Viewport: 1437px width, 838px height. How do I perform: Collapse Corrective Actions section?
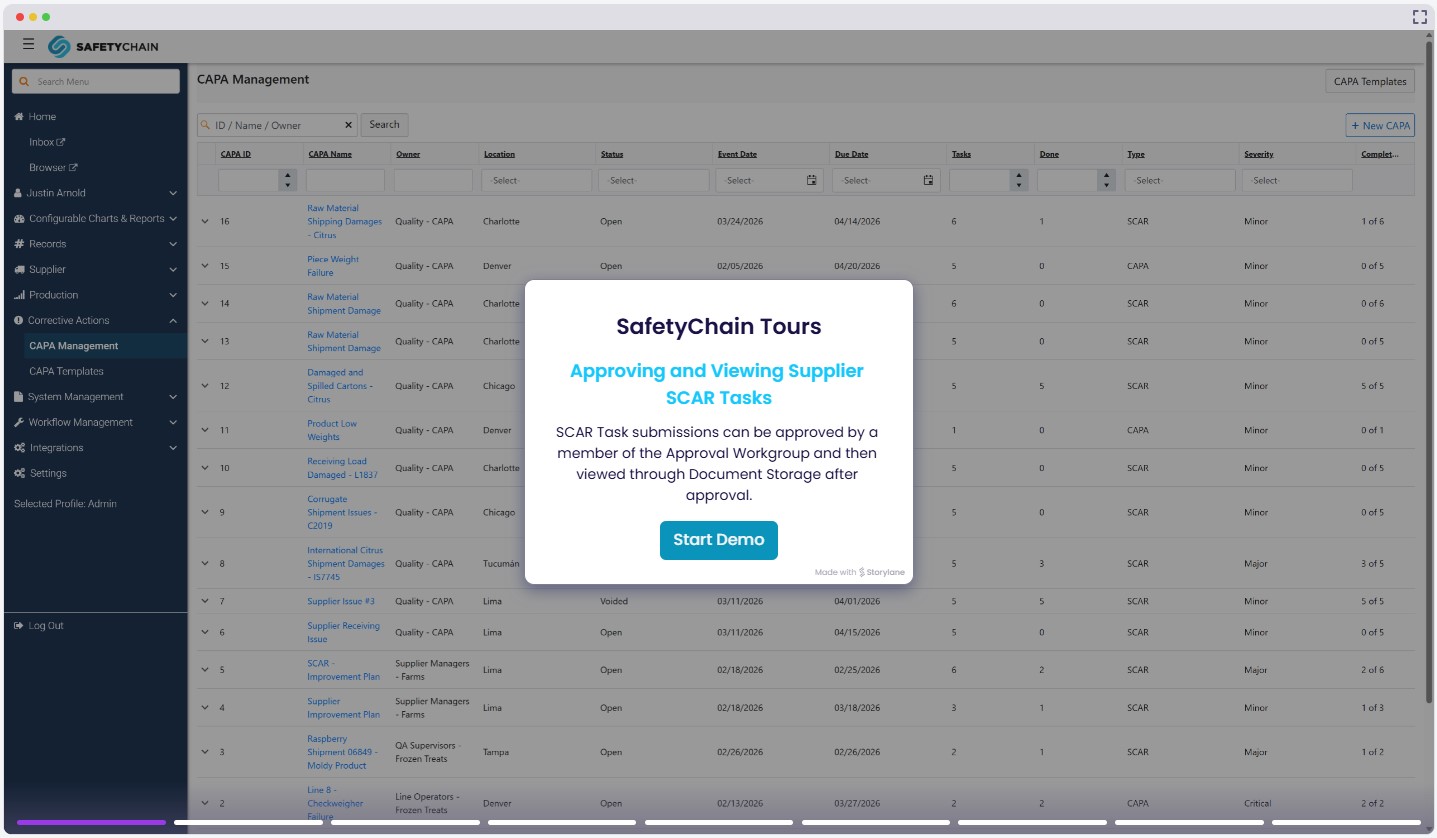pyautogui.click(x=95, y=321)
